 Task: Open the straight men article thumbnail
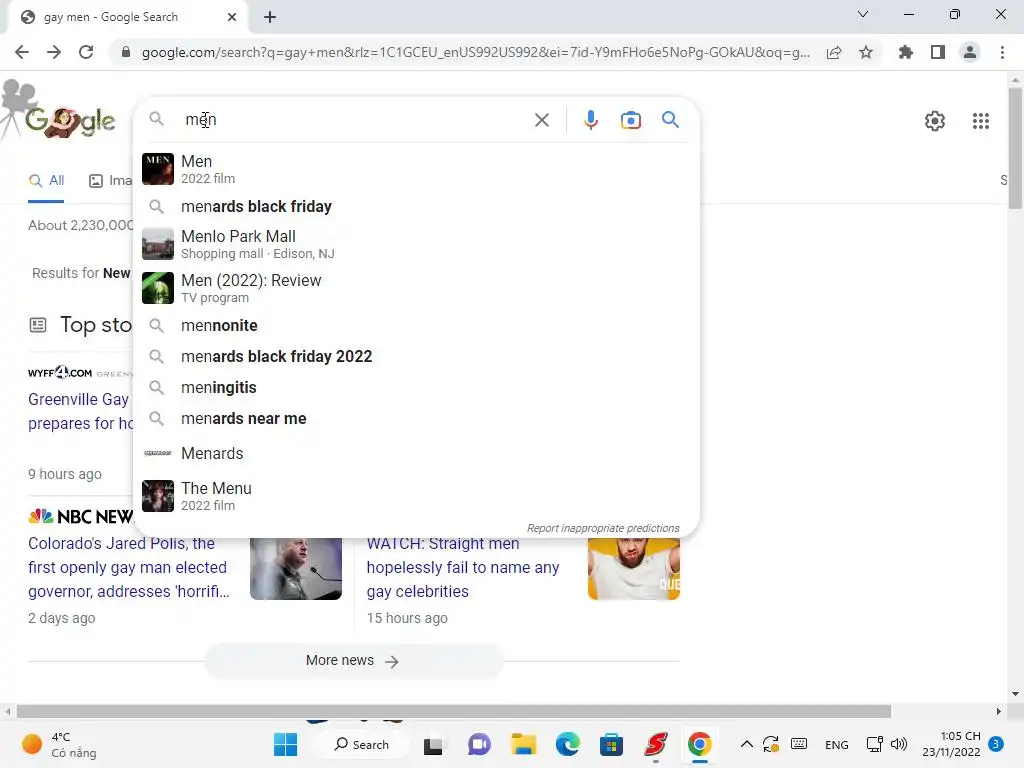(633, 568)
